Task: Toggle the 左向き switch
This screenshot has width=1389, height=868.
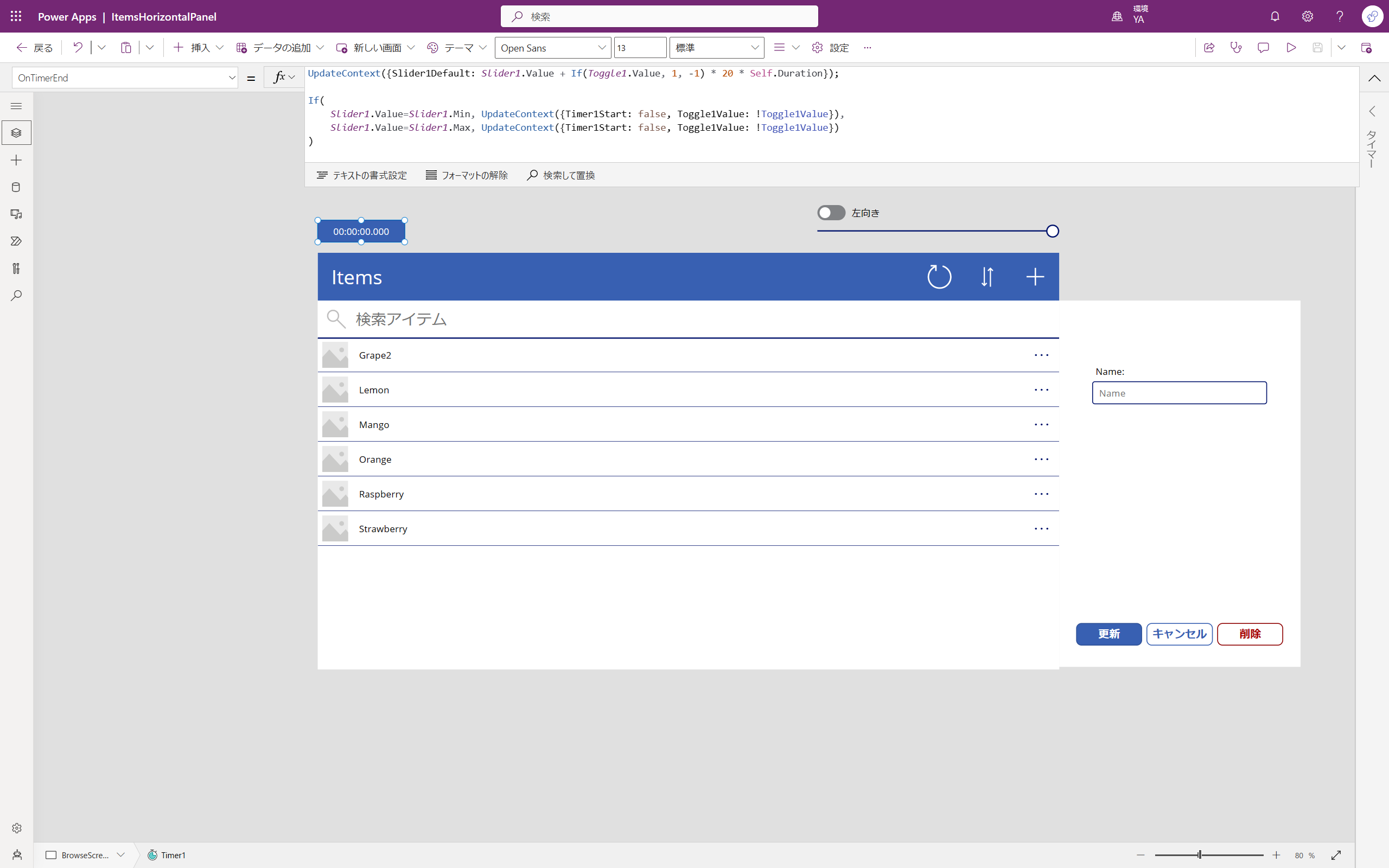Action: 831,213
